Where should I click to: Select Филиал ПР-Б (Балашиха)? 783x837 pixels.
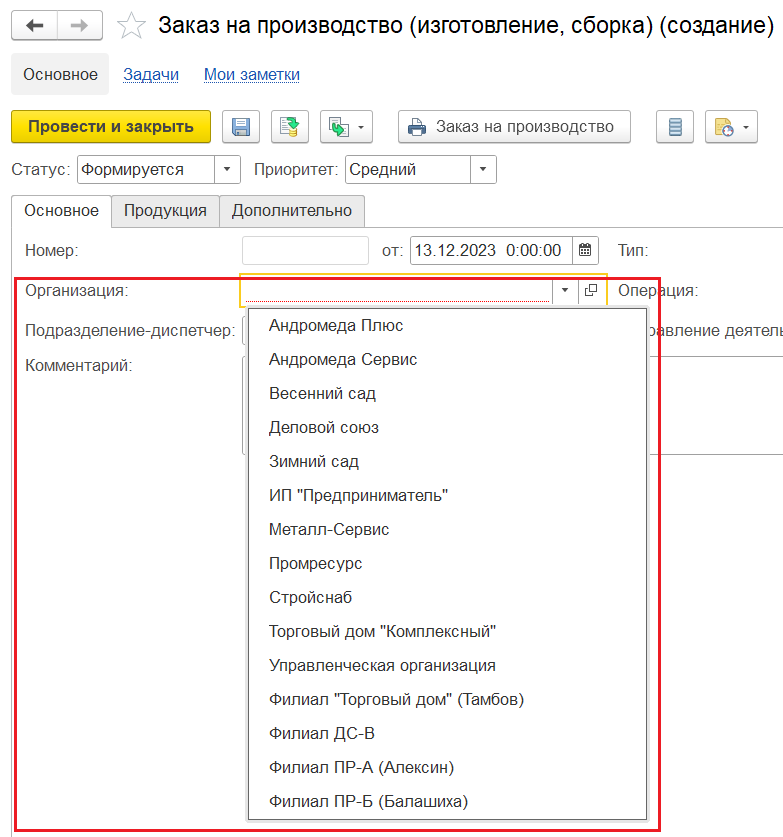(447, 801)
